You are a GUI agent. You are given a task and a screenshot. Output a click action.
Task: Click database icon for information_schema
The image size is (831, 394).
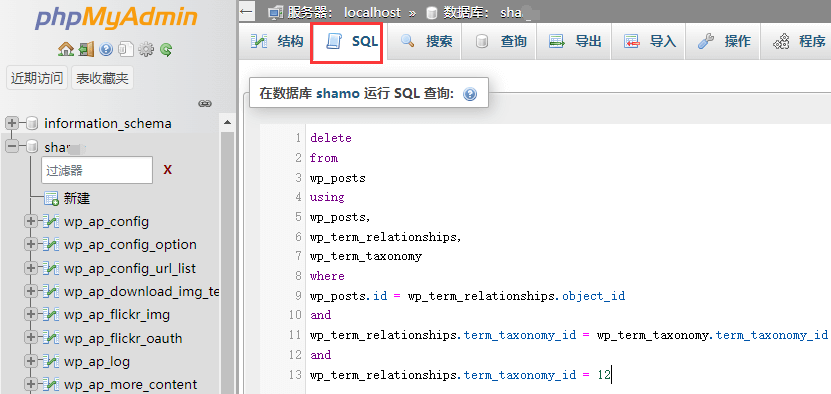tap(32, 124)
